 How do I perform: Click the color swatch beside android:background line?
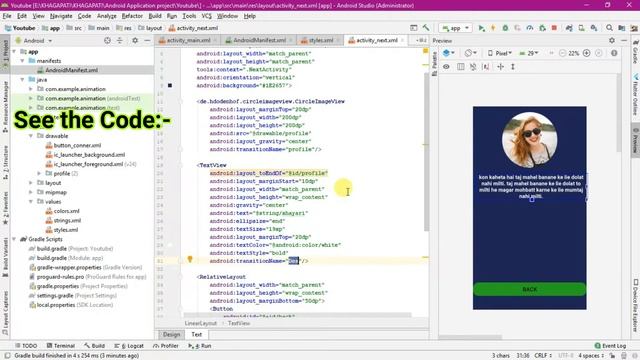(x=170, y=85)
